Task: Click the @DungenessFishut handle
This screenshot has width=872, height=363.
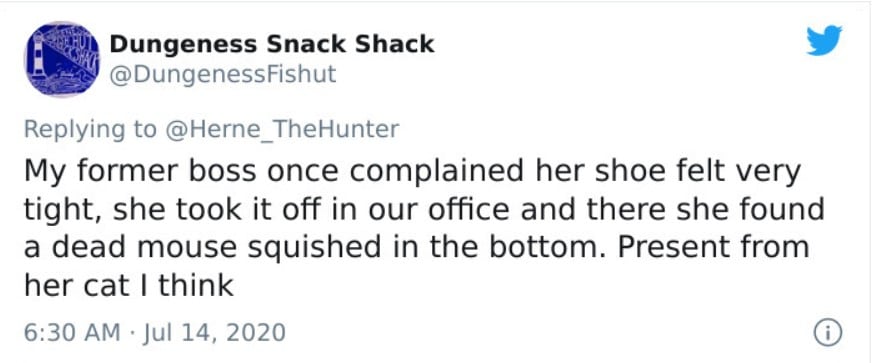Action: tap(223, 74)
